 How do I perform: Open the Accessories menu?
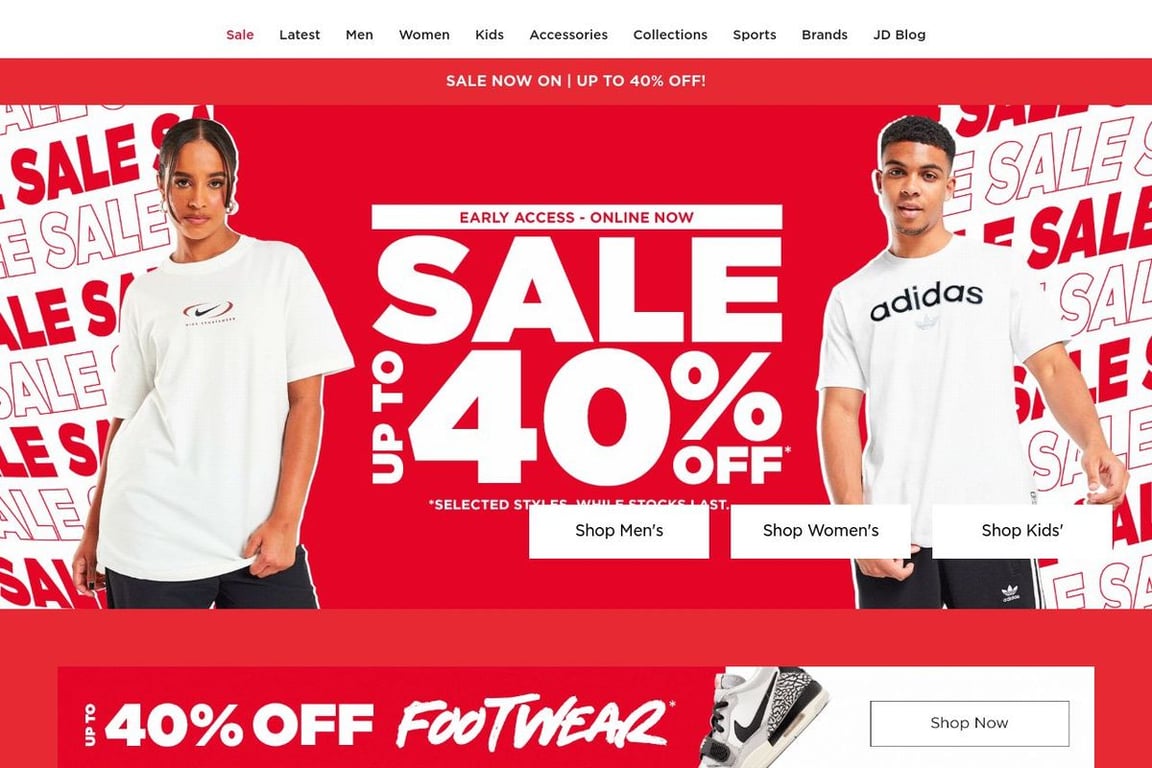(x=568, y=35)
